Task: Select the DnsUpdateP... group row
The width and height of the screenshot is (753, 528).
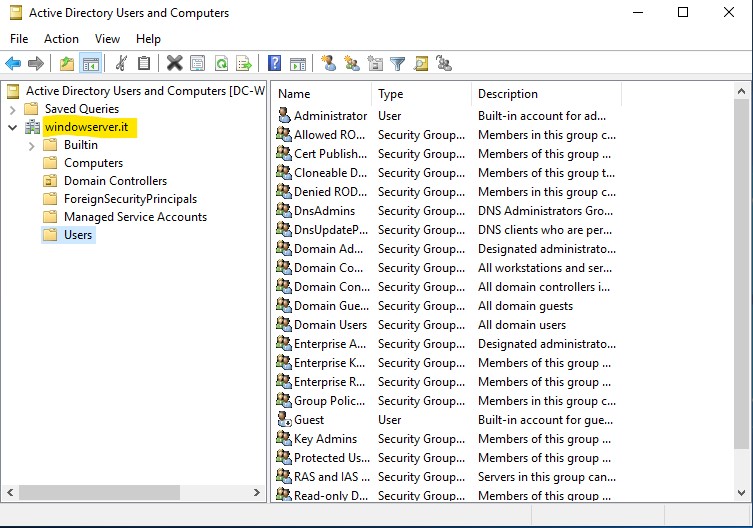Action: pos(447,230)
